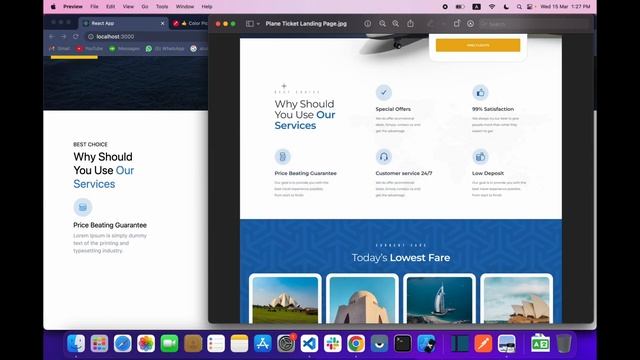Open the Window menu
Viewport: 640px width, 360px height.
184,7
